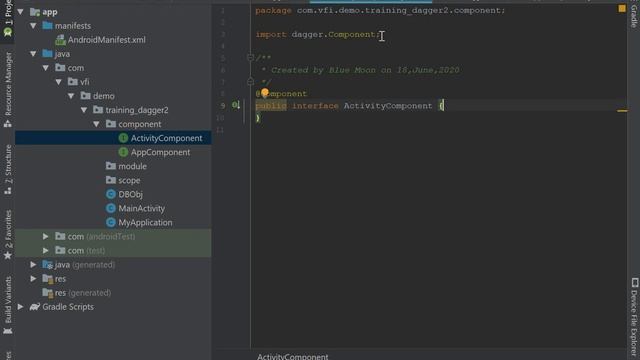Select the com package under java
Screen dimensions: 640x360
(x=76, y=68)
